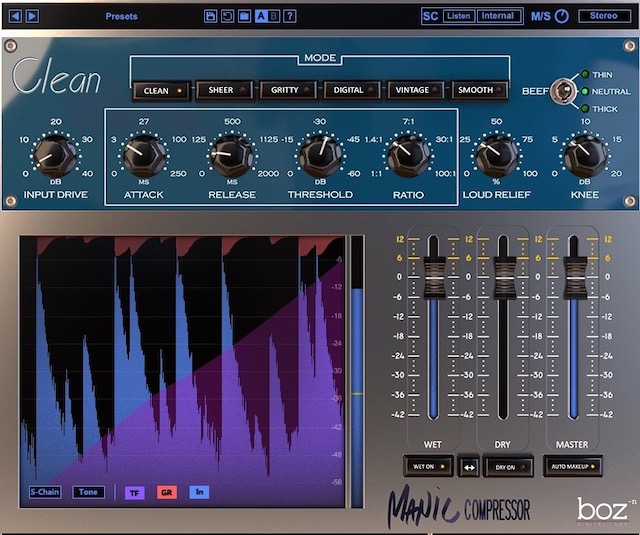
Task: Enable the AUTO MAKEUP toggle
Action: 574,467
